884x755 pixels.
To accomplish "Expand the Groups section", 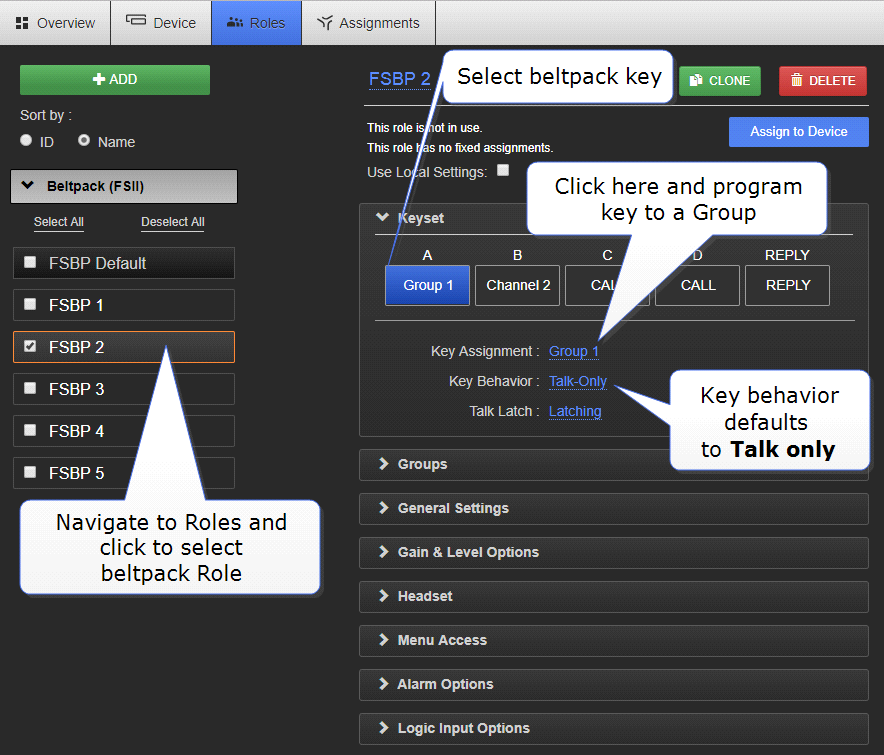I will [x=422, y=464].
